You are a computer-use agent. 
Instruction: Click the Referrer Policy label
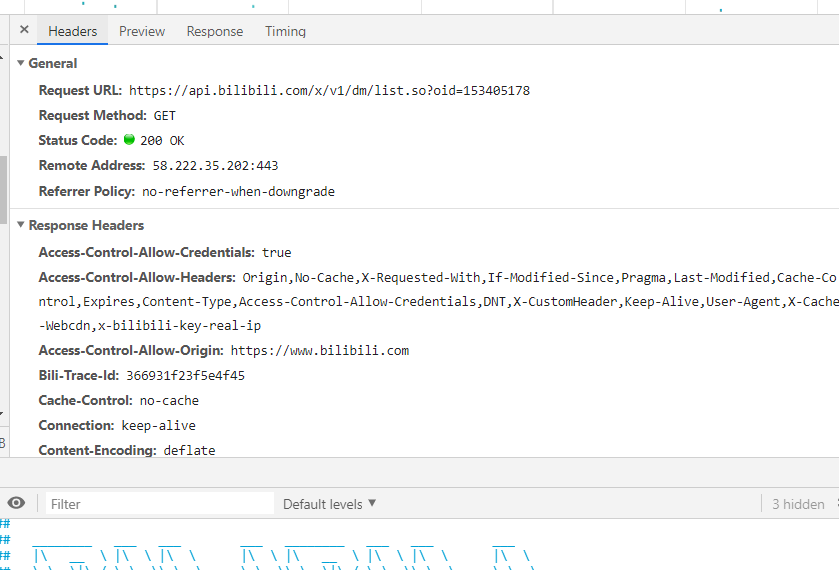coord(87,191)
